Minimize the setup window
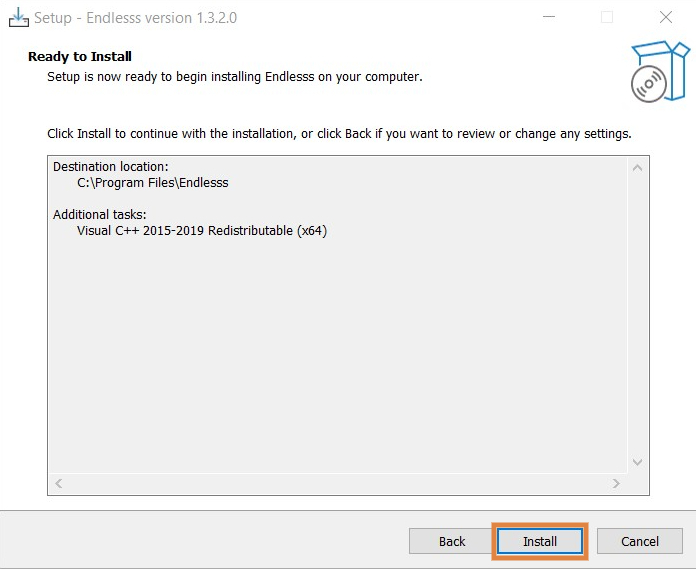This screenshot has height=569, width=696. [549, 17]
